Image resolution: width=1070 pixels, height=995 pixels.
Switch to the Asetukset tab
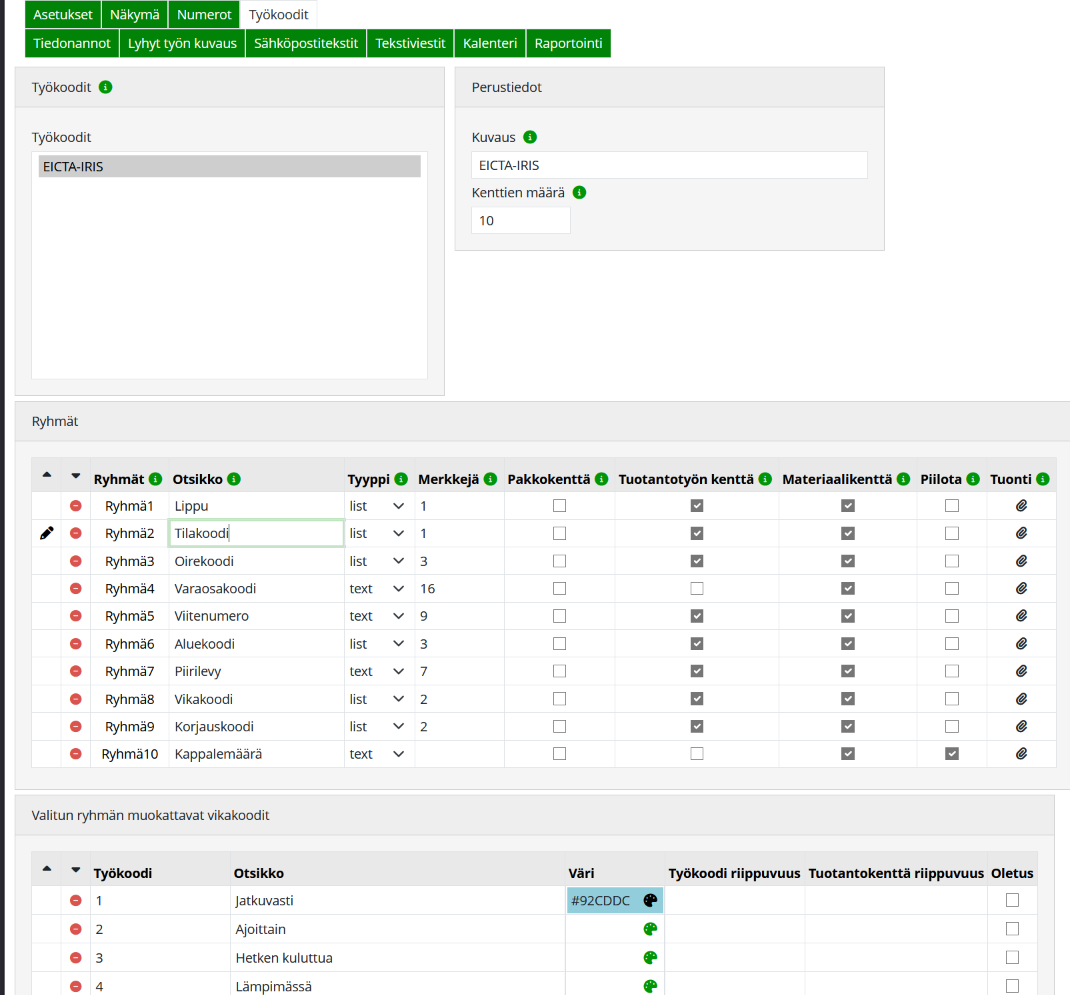(62, 15)
